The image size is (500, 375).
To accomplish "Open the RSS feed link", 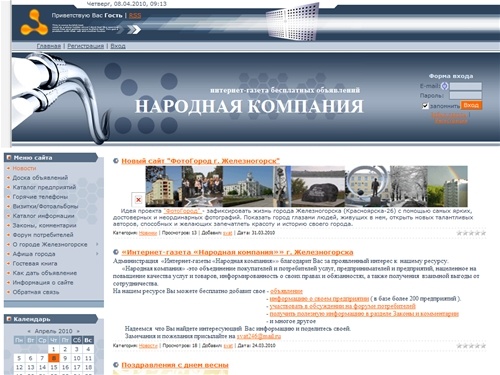I will tap(135, 15).
